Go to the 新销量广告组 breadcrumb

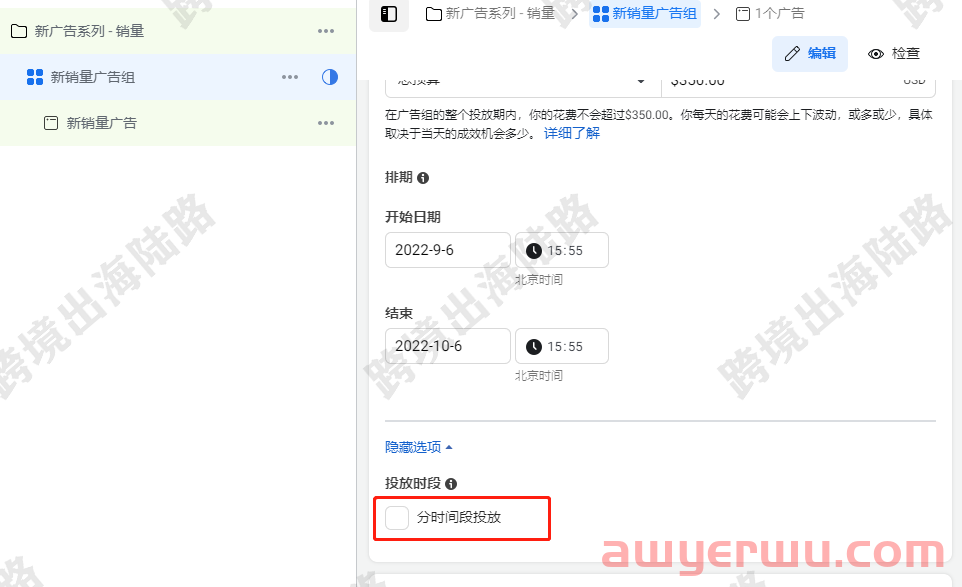coord(645,13)
